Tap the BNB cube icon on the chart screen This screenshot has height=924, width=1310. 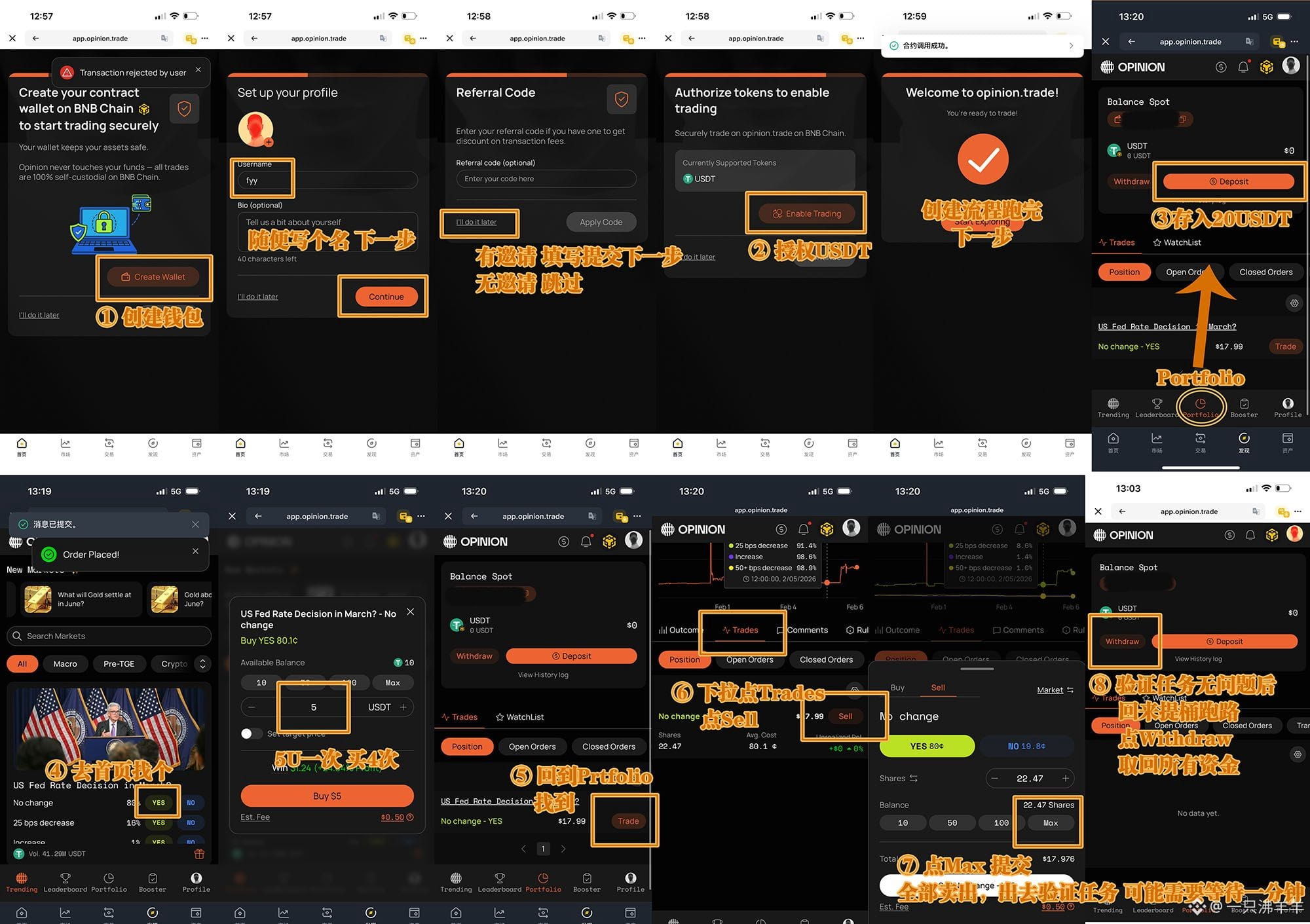(827, 528)
